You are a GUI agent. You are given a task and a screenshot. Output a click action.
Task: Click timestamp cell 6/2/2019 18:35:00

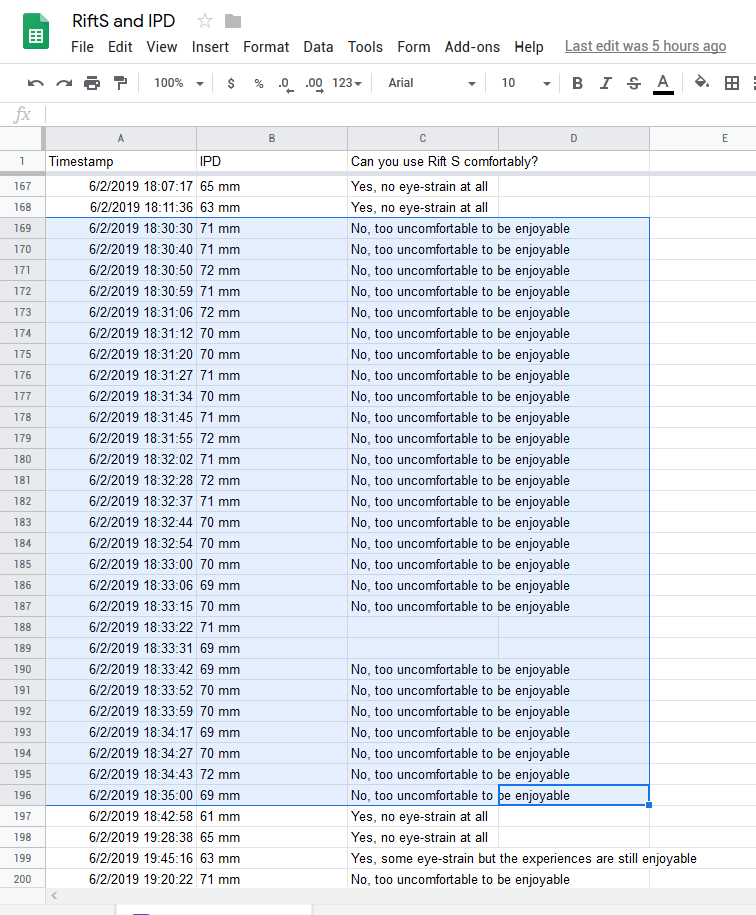(121, 795)
